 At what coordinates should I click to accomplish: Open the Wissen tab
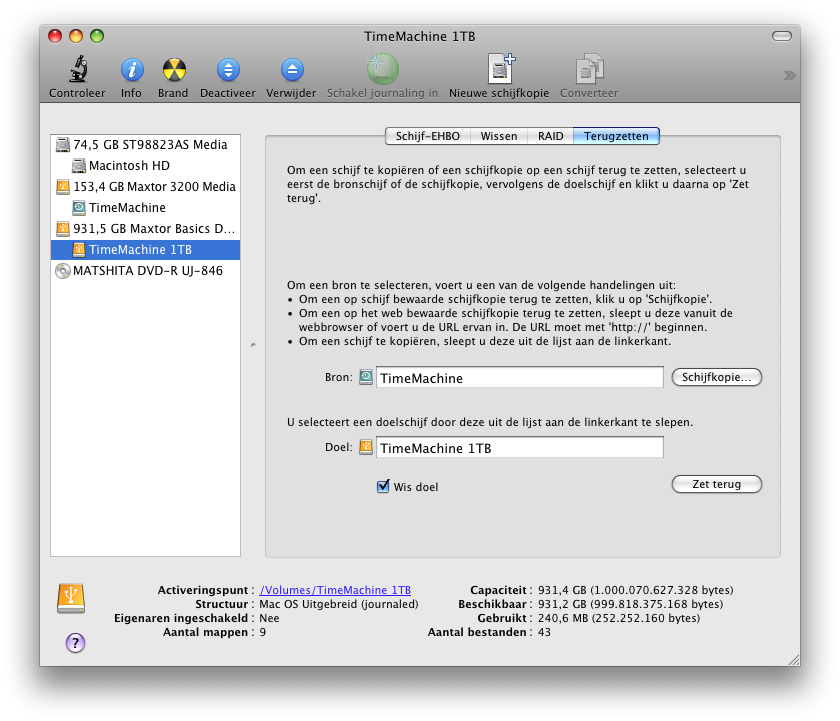click(x=498, y=136)
